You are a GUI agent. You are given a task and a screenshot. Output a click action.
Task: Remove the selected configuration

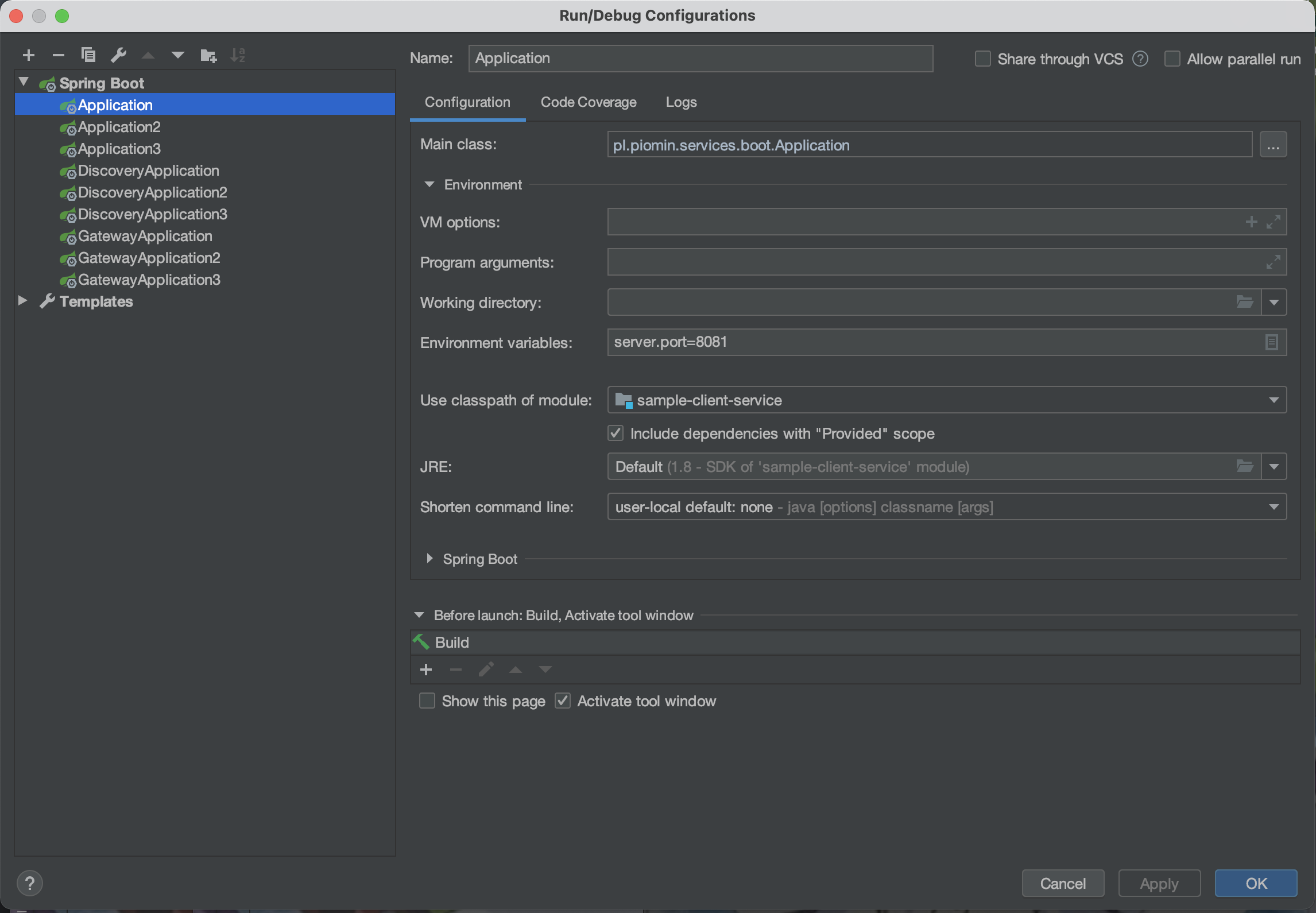click(58, 55)
